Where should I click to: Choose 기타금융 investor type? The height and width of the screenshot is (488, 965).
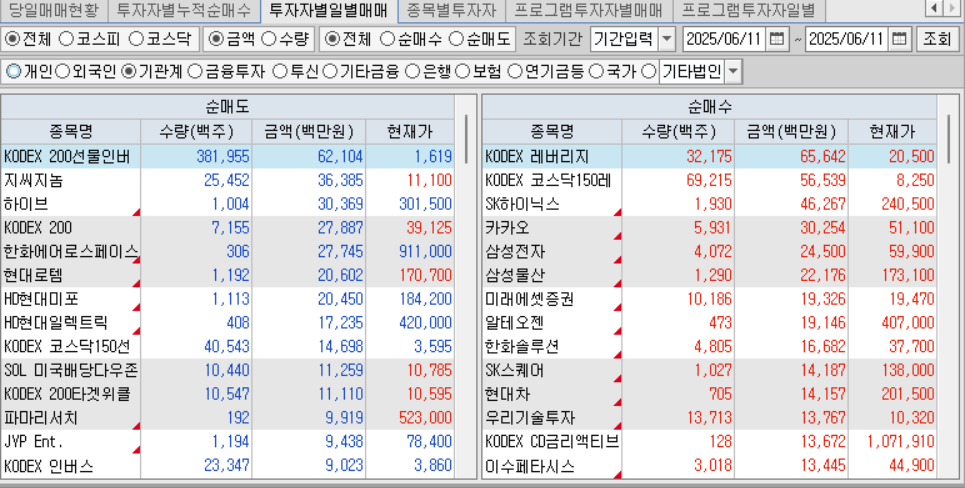(330, 71)
